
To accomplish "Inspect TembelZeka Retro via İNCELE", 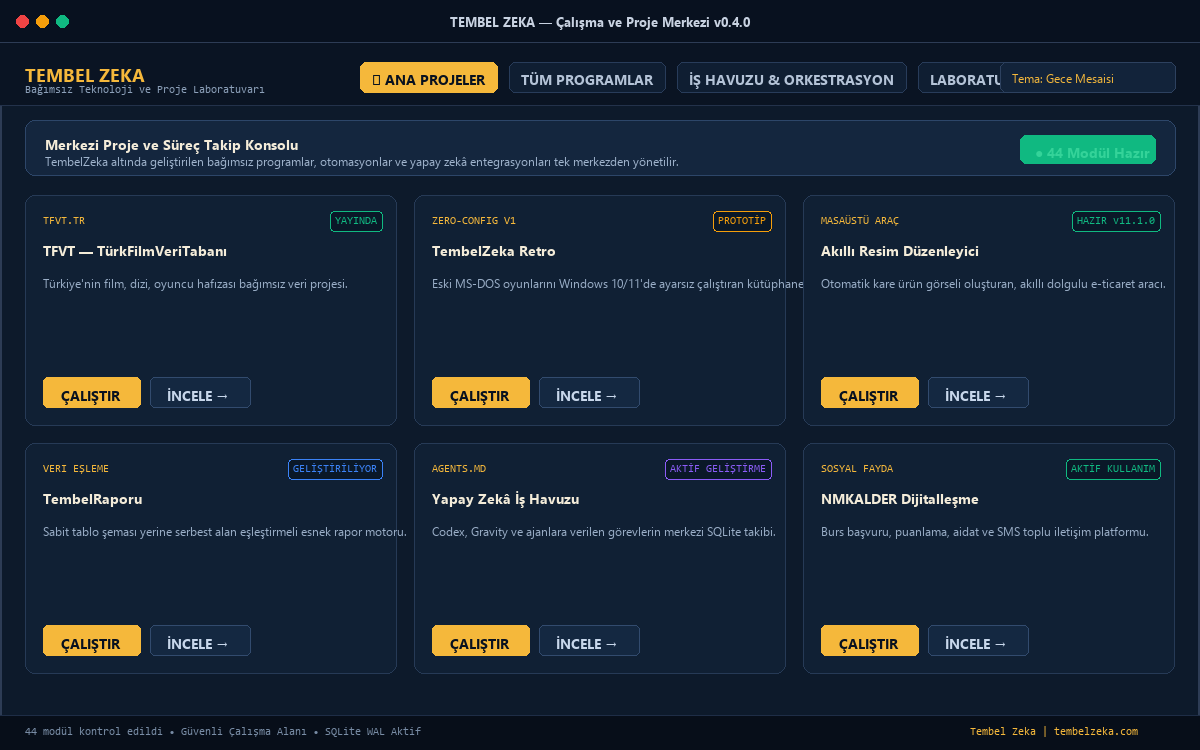I will 589,393.
